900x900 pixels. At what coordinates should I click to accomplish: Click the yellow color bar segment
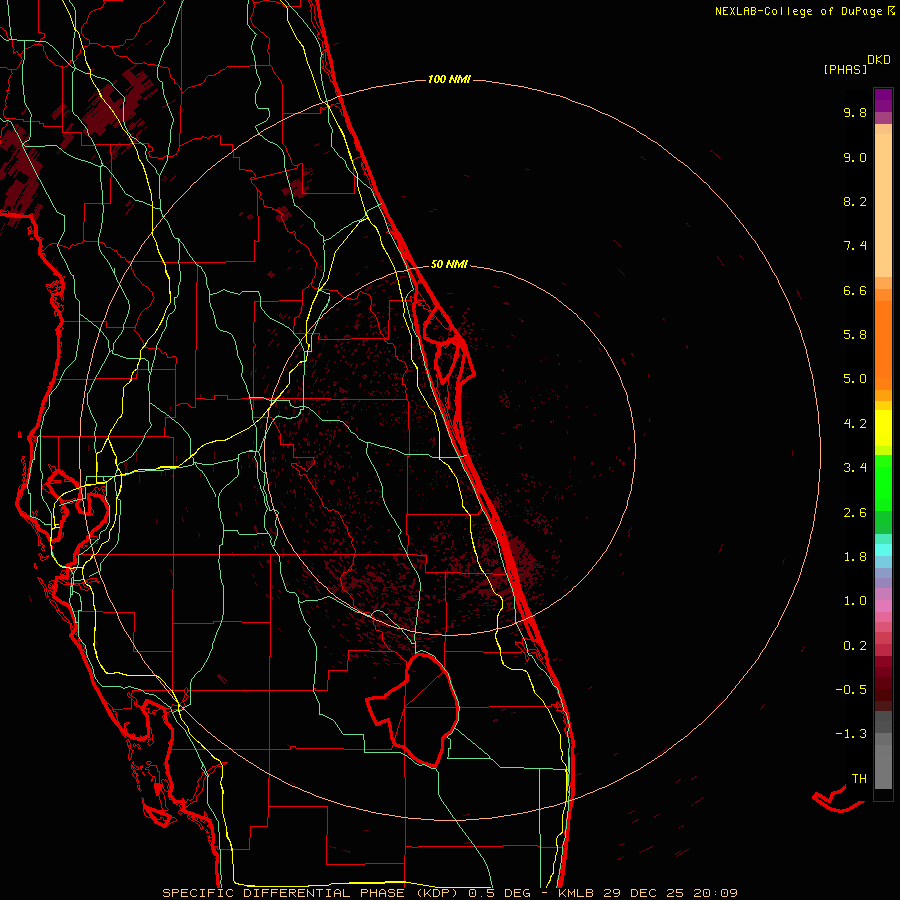click(883, 428)
